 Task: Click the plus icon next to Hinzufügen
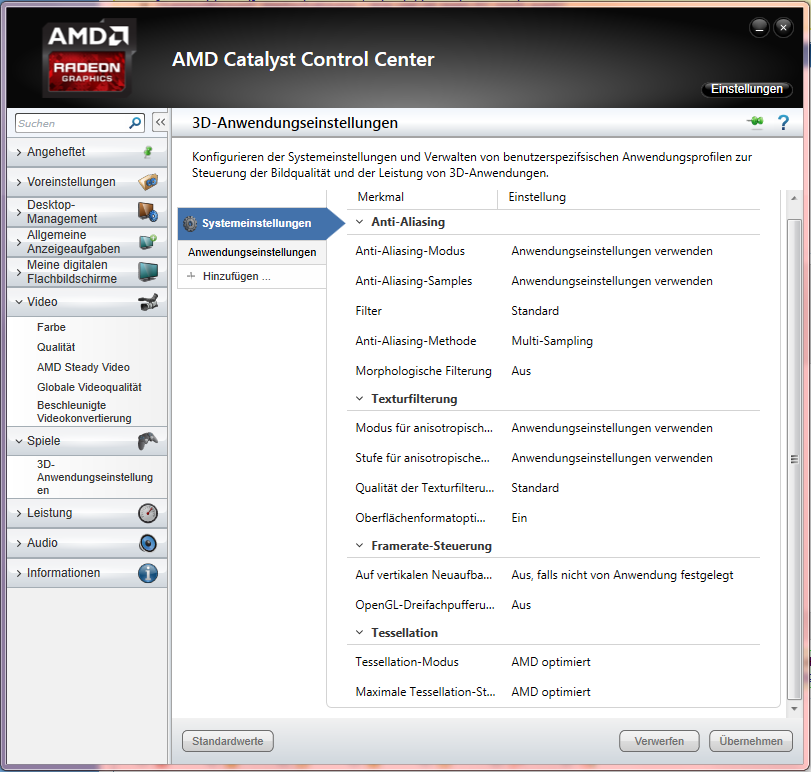pos(191,276)
